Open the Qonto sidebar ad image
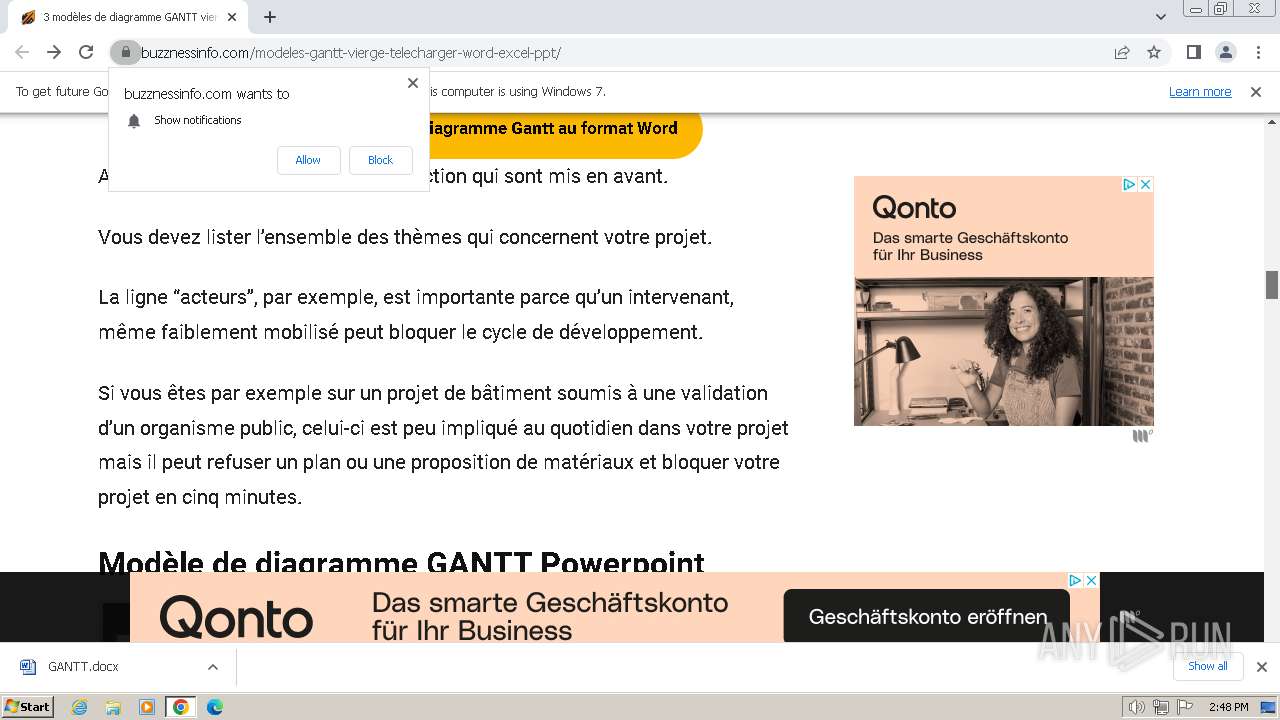The width and height of the screenshot is (1280, 720). click(x=1004, y=351)
